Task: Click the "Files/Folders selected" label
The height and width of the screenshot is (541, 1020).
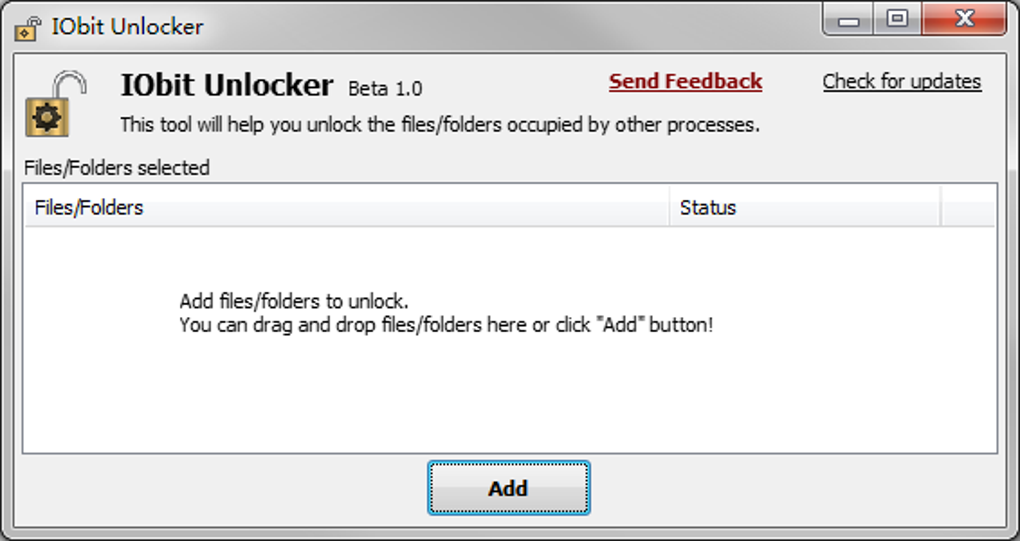Action: 116,168
